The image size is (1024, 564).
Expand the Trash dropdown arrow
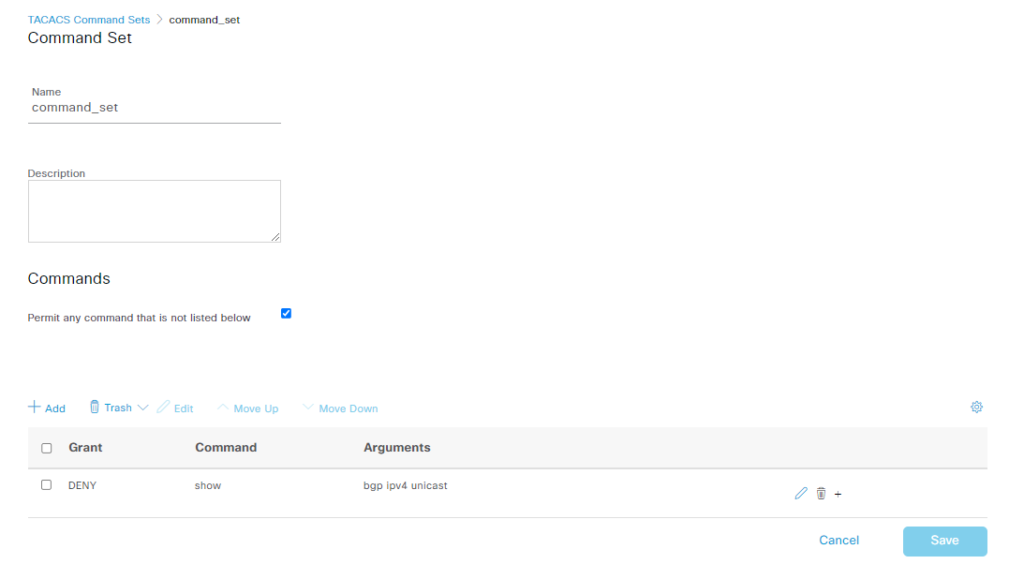click(142, 408)
